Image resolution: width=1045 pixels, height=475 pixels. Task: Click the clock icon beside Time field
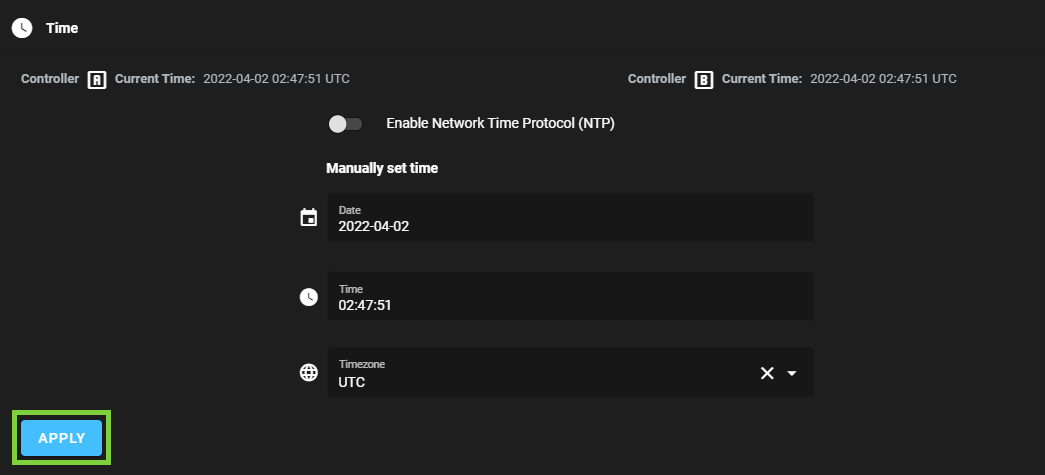point(309,297)
